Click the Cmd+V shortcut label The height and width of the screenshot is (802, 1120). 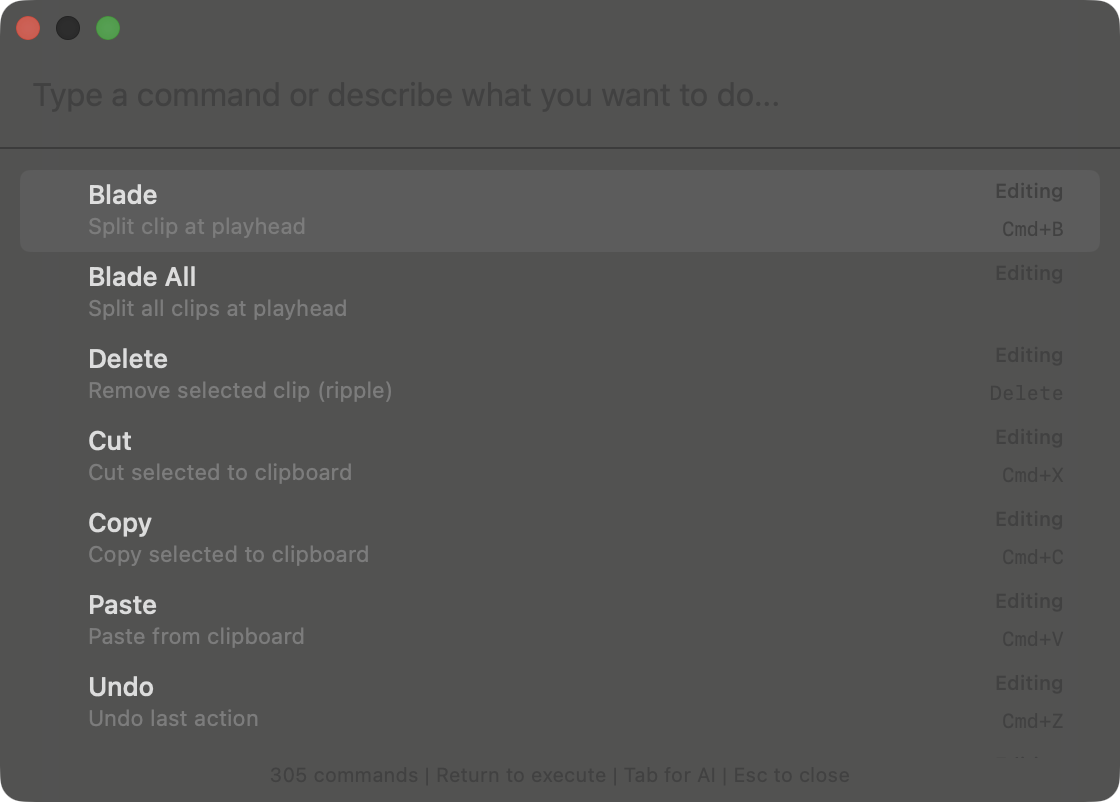[x=1032, y=639]
